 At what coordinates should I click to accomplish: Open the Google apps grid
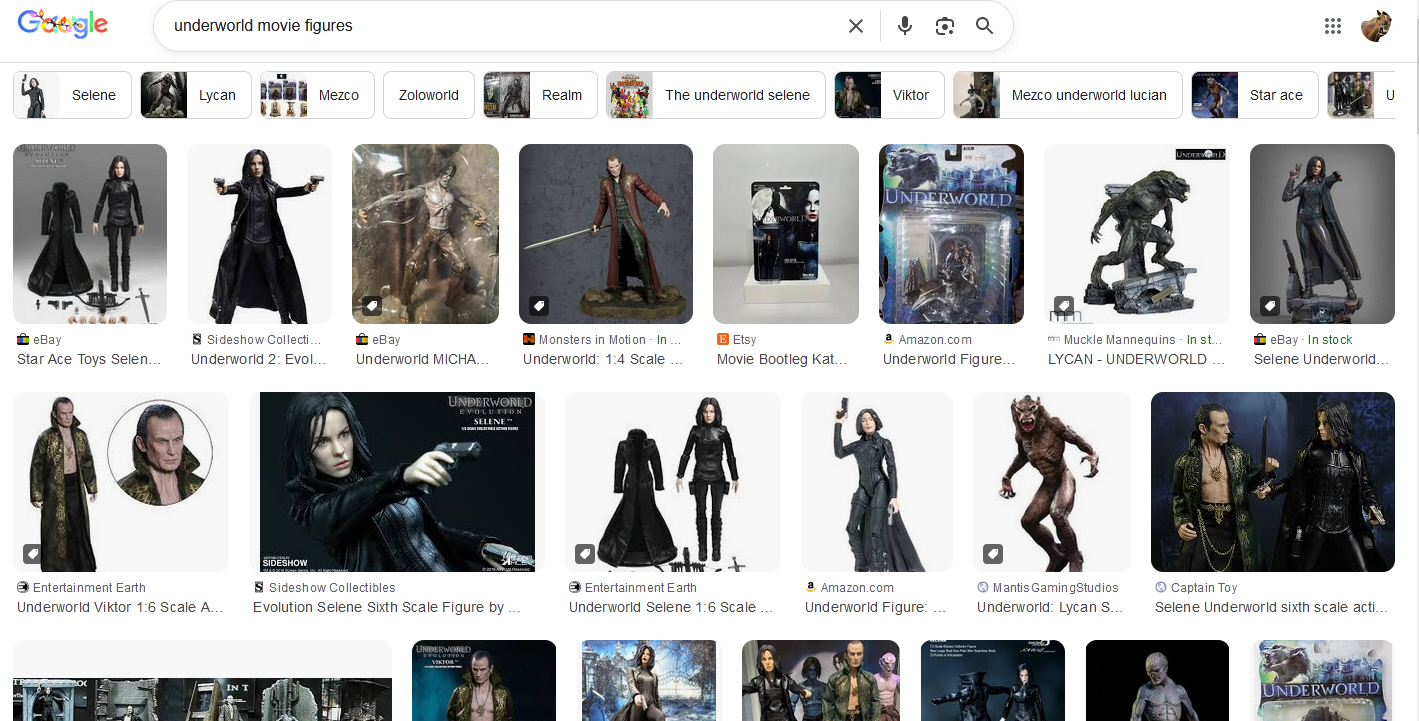pyautogui.click(x=1332, y=26)
